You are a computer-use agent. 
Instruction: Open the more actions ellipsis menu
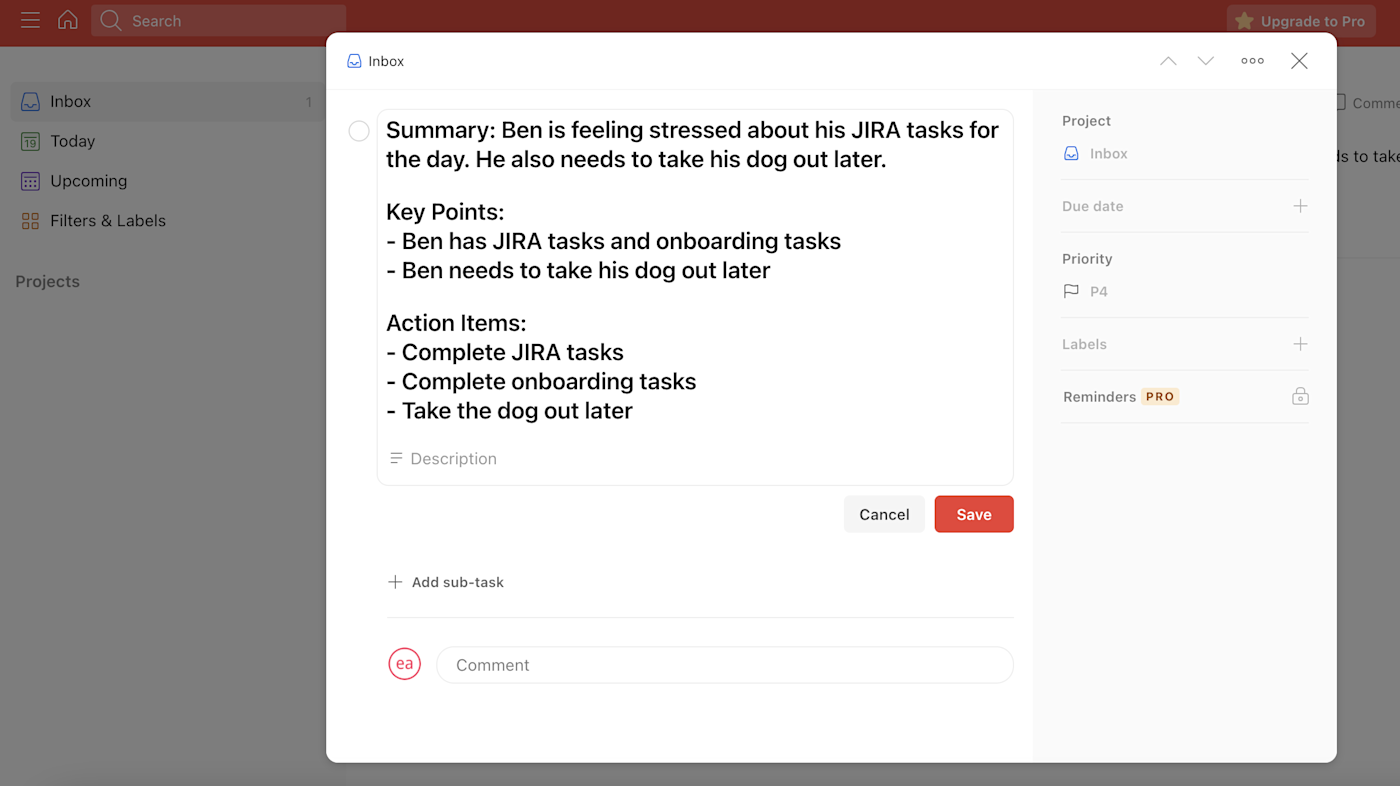tap(1252, 61)
